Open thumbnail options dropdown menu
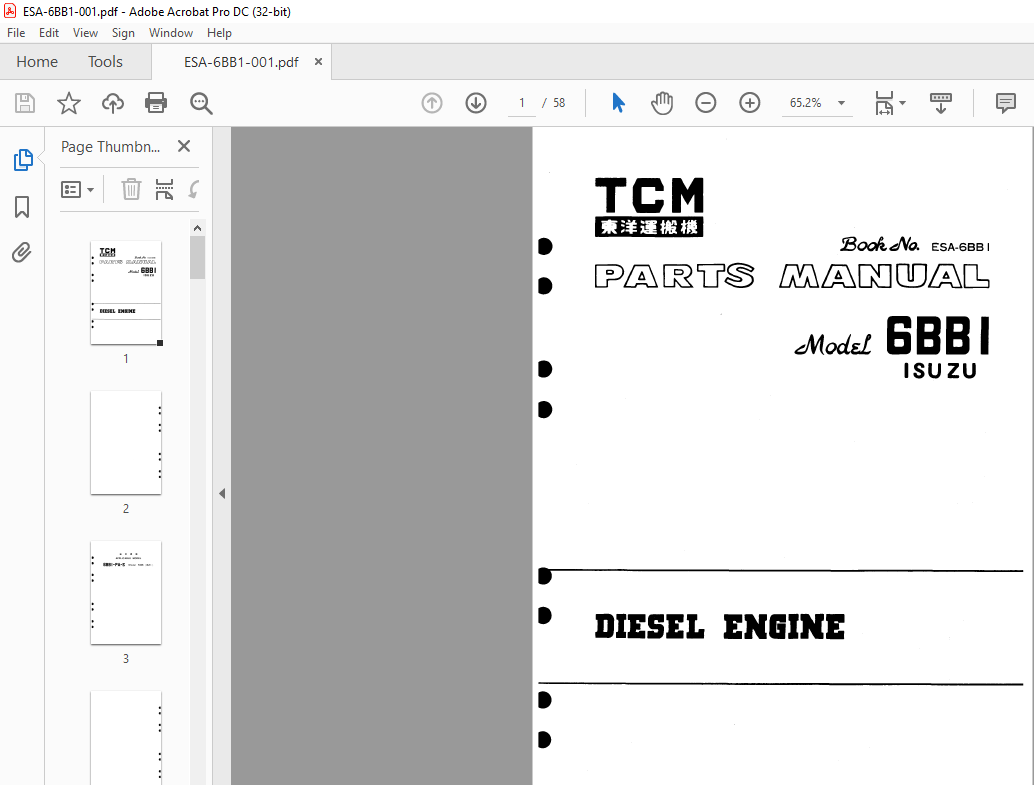 (77, 190)
